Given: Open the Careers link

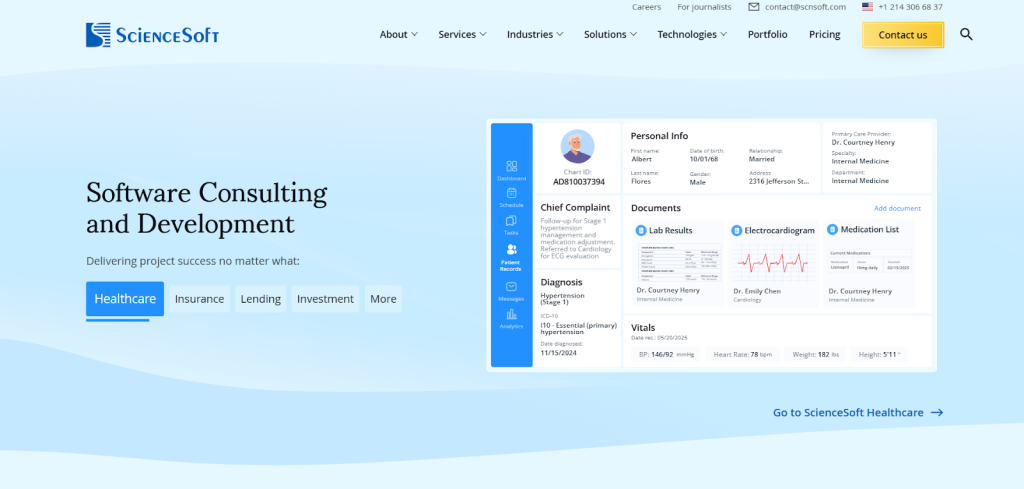Looking at the screenshot, I should point(647,7).
